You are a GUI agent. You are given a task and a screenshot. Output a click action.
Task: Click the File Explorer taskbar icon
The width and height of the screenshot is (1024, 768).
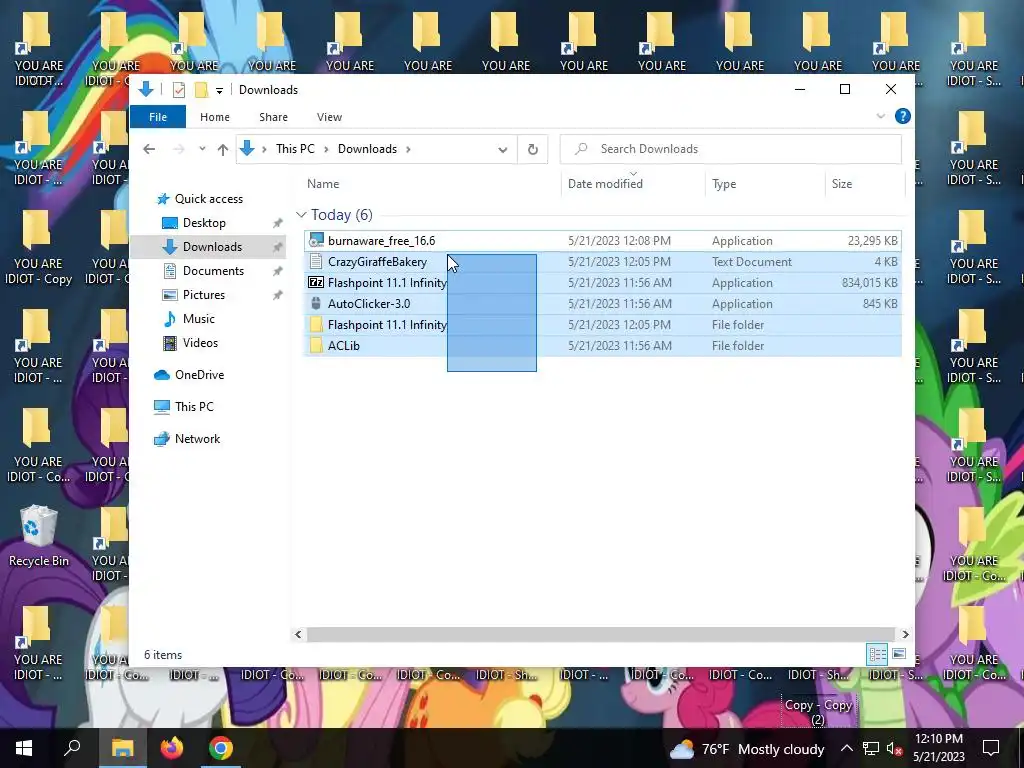123,748
